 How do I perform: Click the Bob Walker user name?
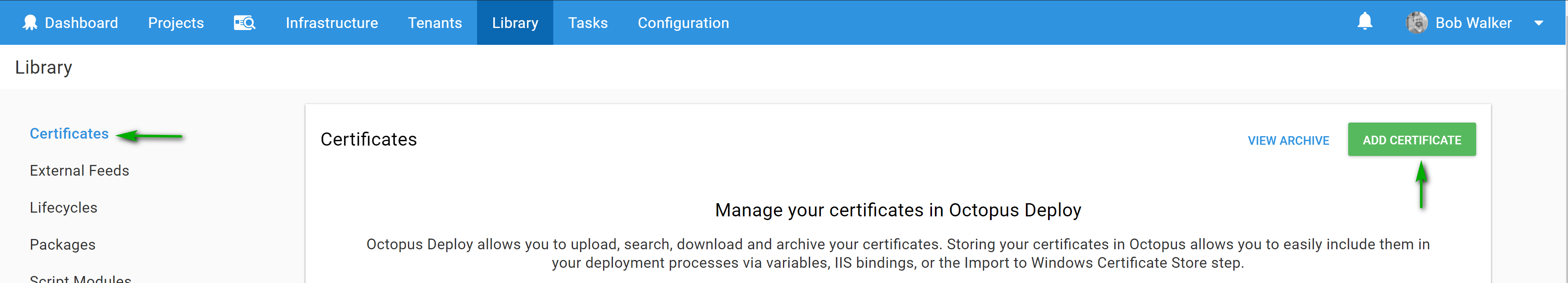point(1473,23)
